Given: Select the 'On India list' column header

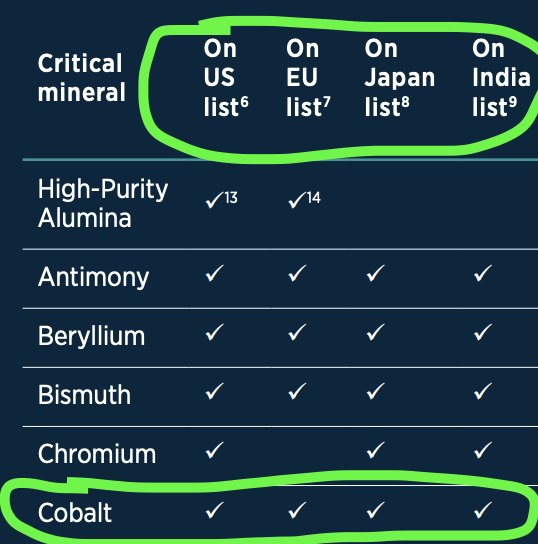Looking at the screenshot, I should tap(501, 78).
